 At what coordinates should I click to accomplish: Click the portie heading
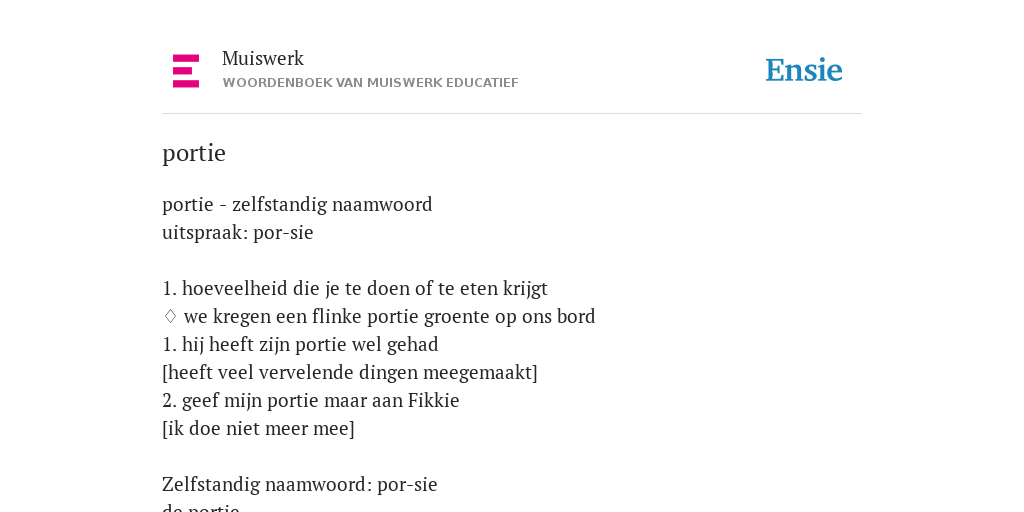(194, 153)
